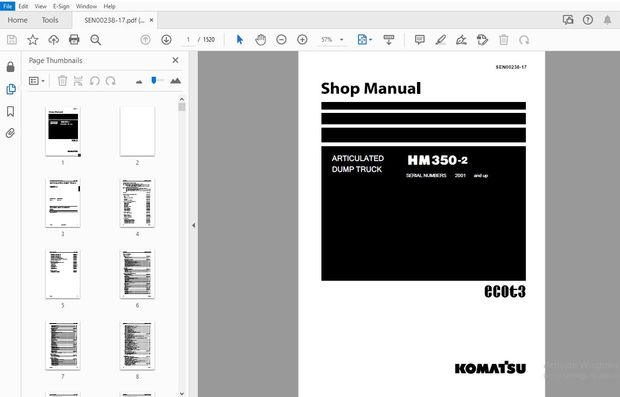
Task: Open the thumbnail options dropdown
Action: tap(36, 81)
